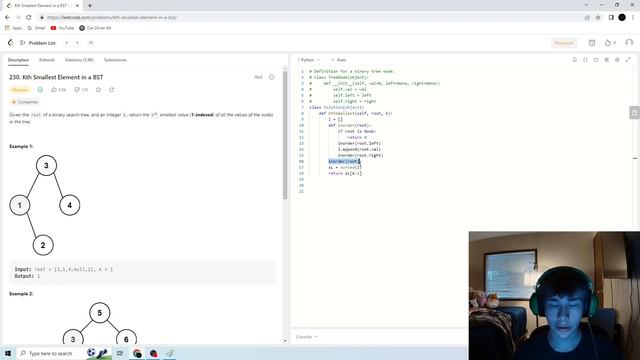Open the Auto setting dropdown

click(x=339, y=60)
